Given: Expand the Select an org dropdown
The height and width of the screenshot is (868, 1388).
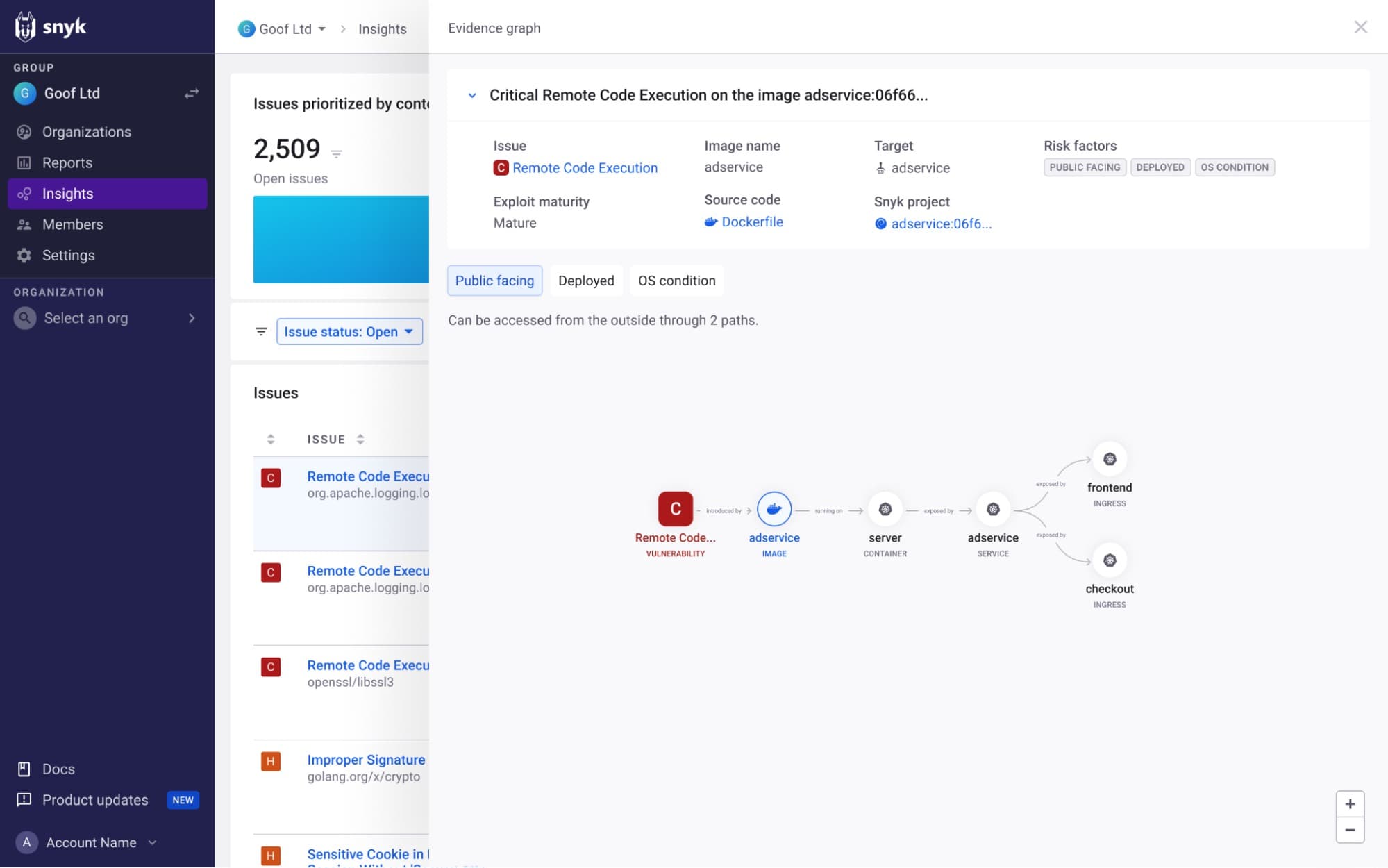Looking at the screenshot, I should coord(104,318).
